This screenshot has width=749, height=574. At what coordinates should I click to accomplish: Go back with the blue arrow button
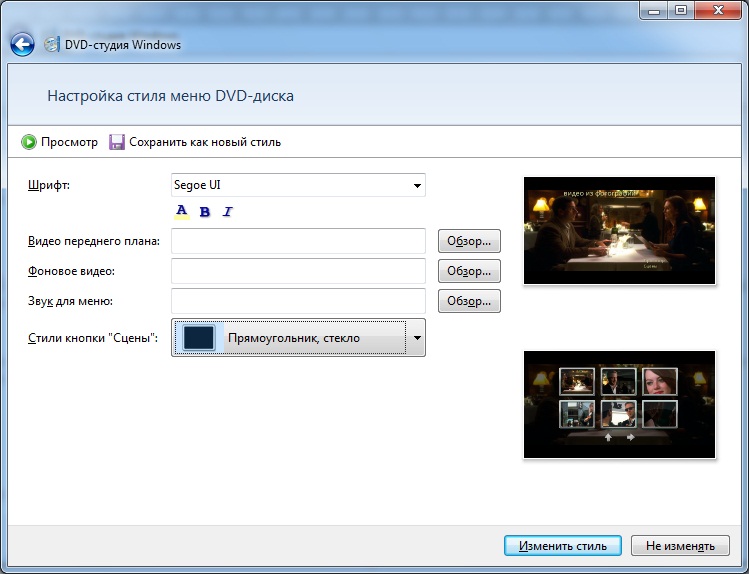click(x=22, y=45)
